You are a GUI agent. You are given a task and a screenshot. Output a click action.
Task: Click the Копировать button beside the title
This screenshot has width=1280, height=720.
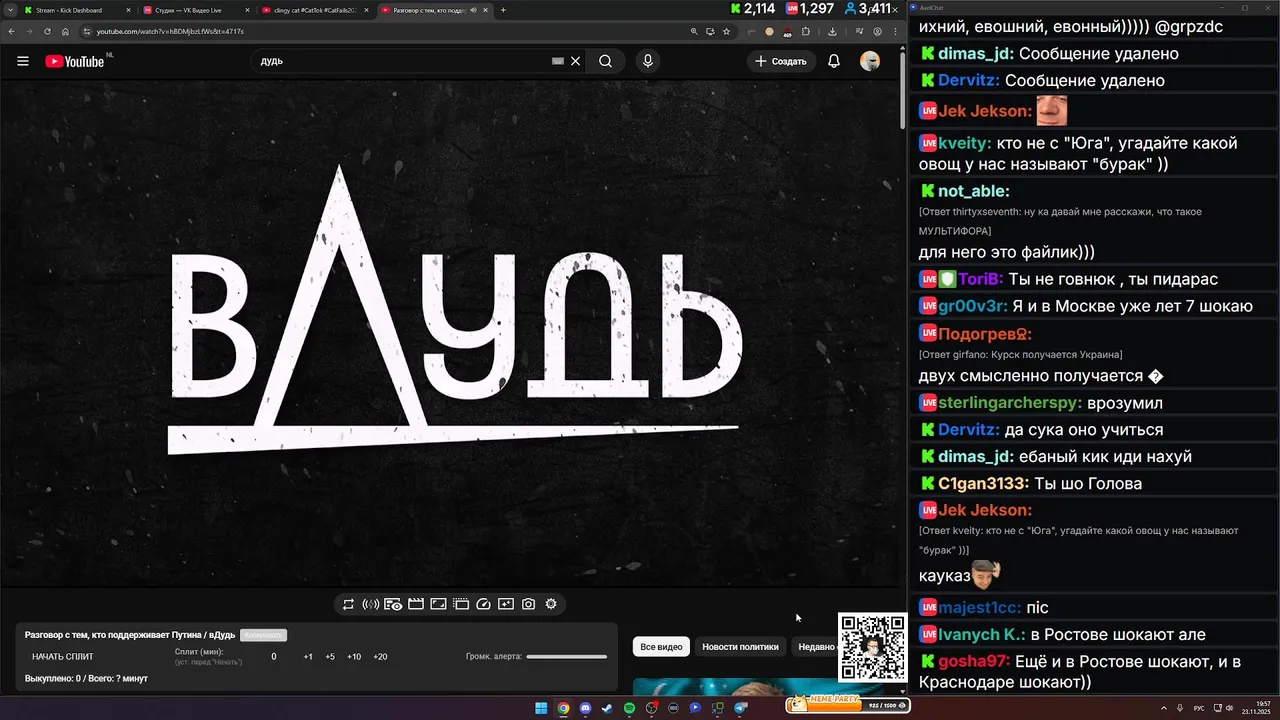pos(263,635)
